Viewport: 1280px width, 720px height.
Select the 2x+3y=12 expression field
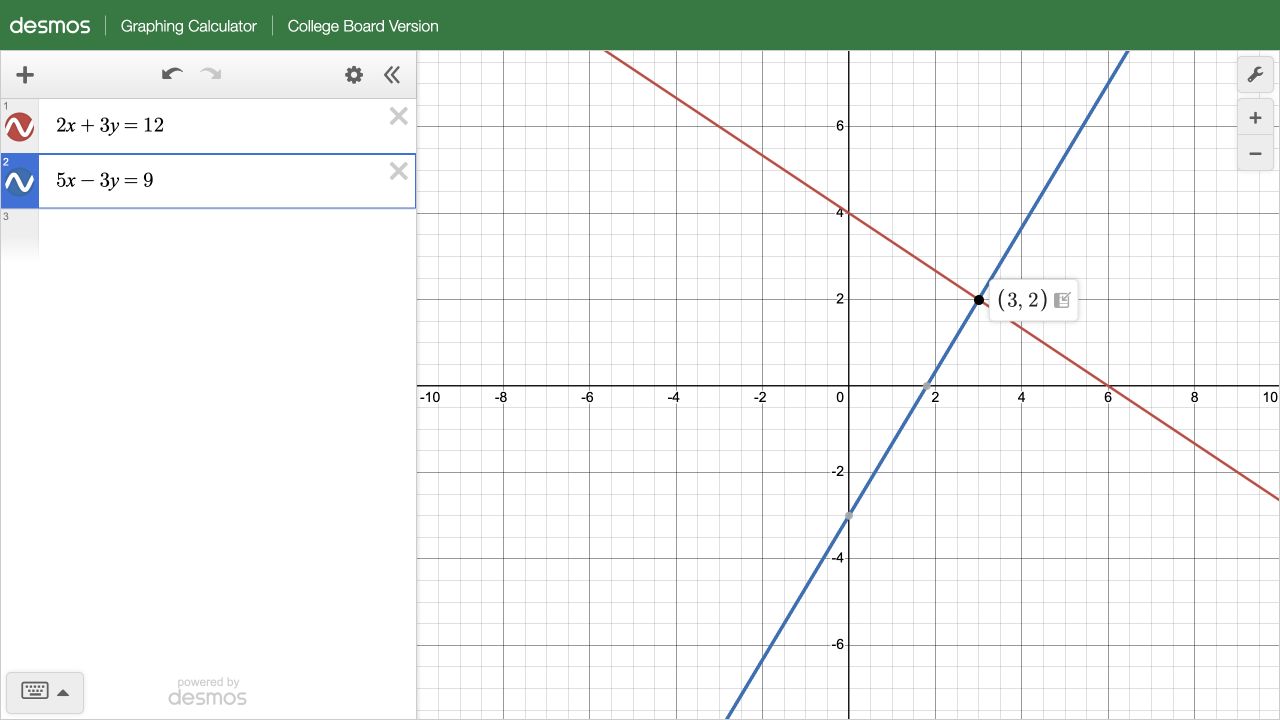227,126
